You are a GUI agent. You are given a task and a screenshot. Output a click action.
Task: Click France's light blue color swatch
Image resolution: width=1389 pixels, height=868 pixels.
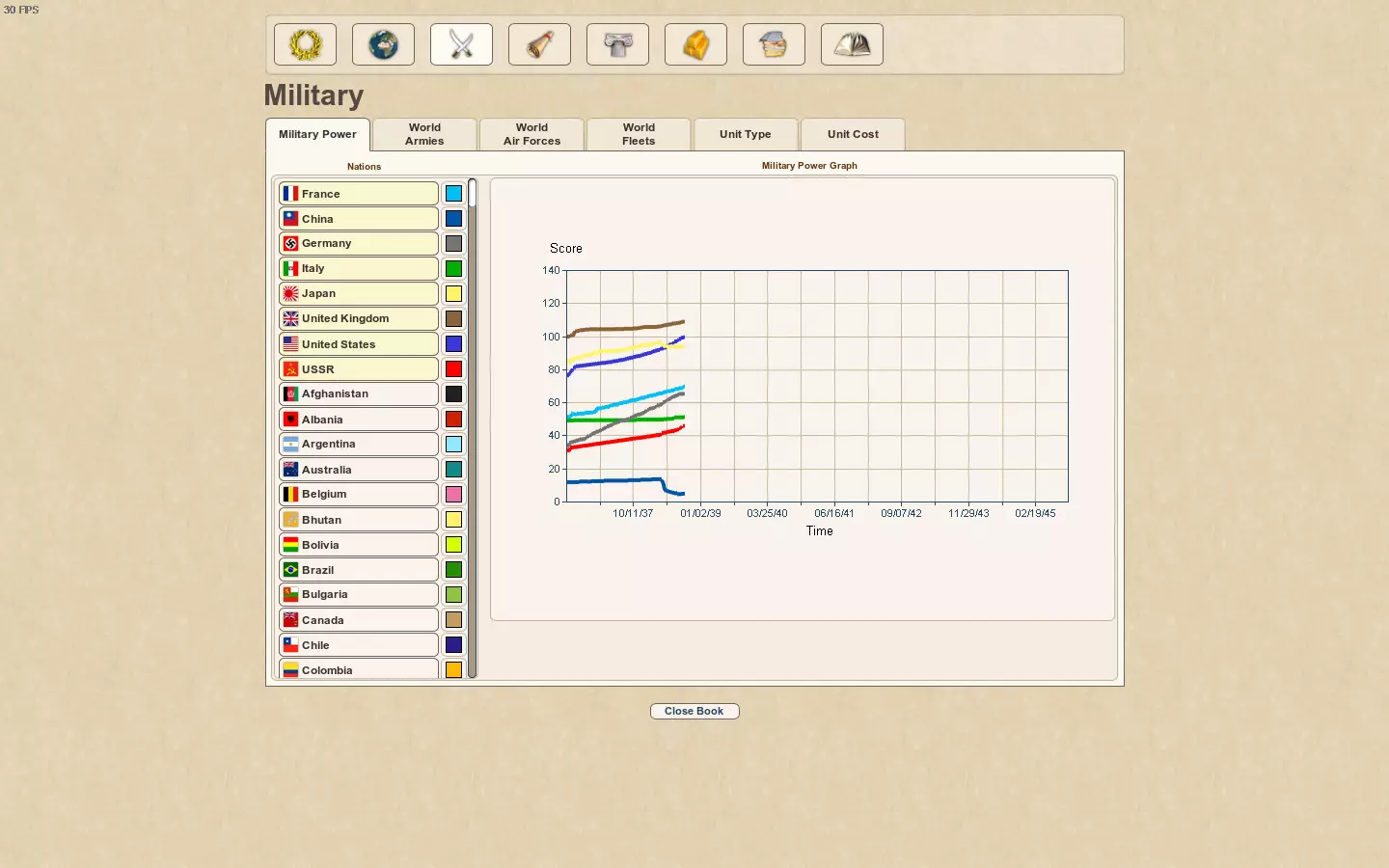[453, 194]
